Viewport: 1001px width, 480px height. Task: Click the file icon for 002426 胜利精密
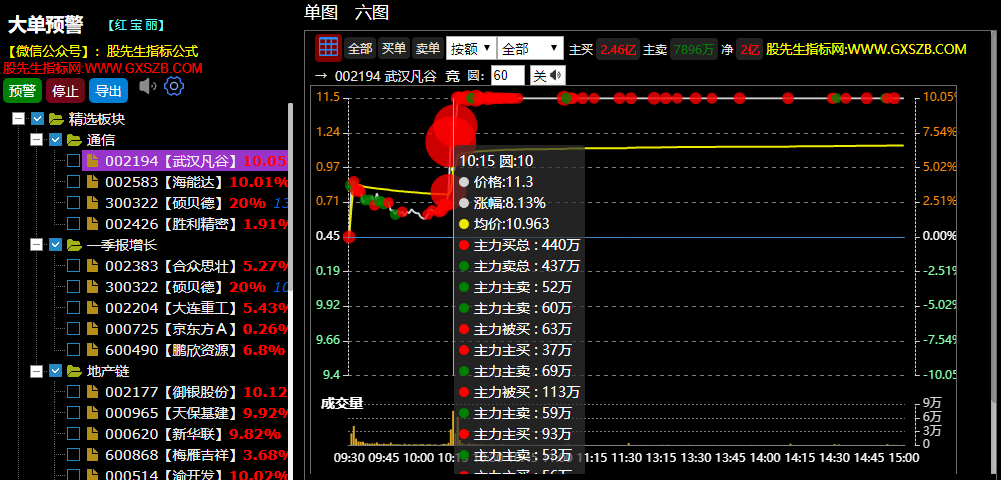(x=93, y=223)
